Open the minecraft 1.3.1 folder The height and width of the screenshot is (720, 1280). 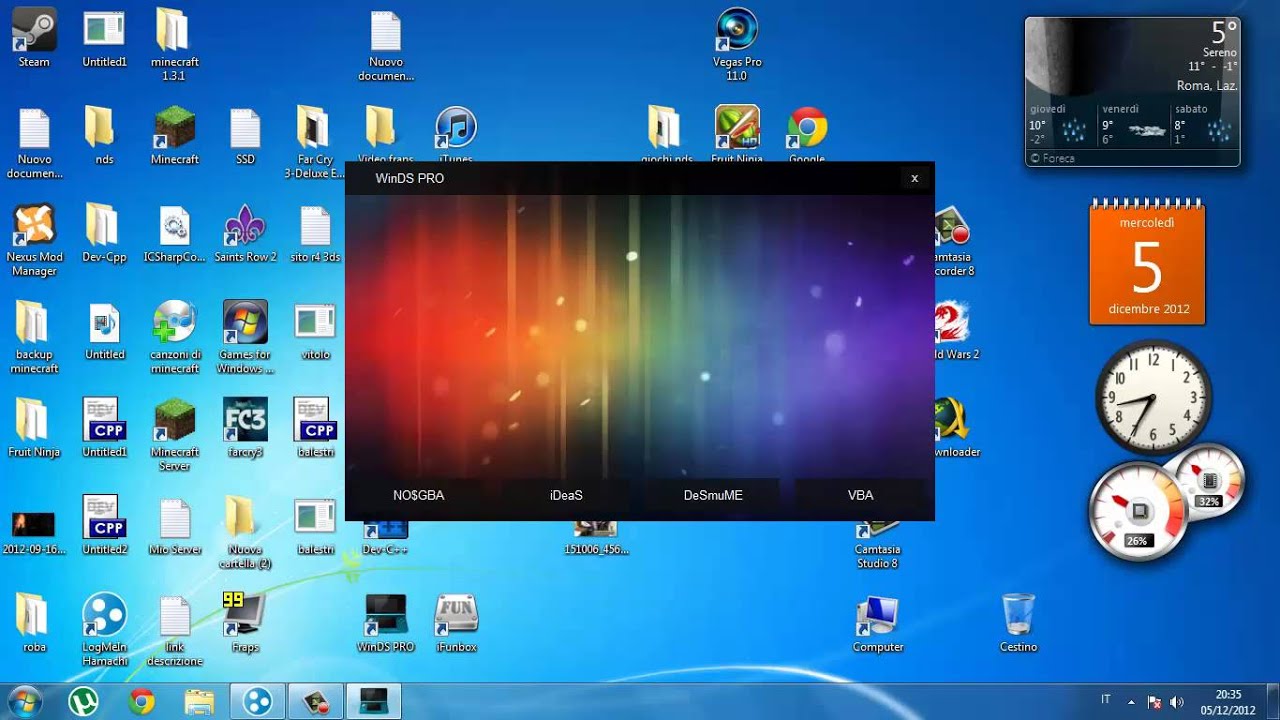(x=175, y=44)
